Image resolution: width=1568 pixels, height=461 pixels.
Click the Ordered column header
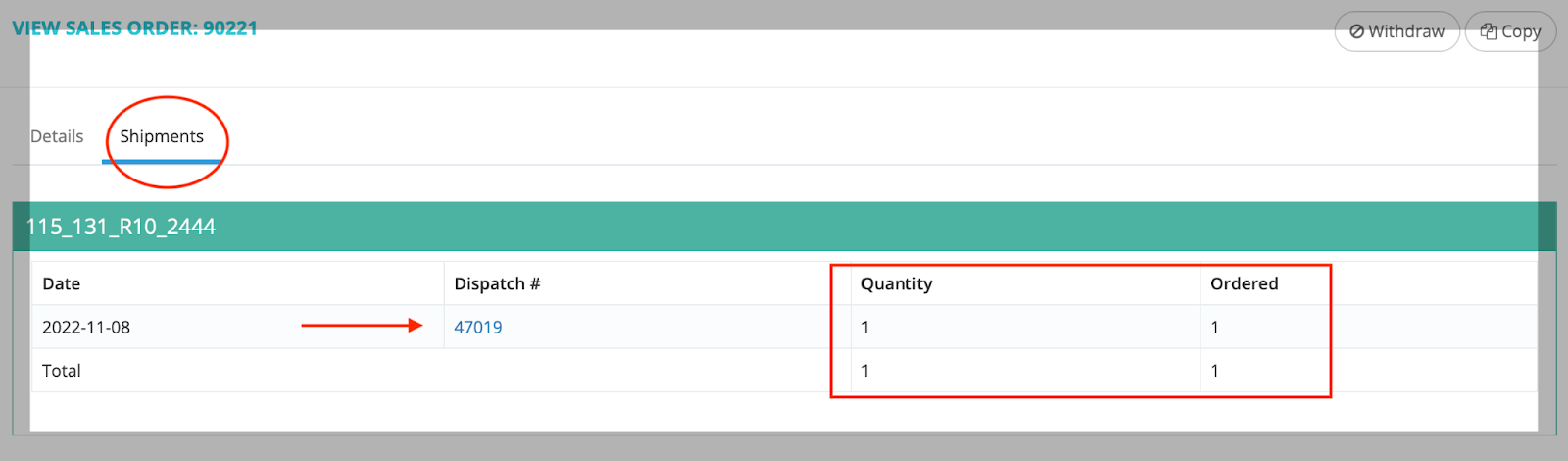1244,283
